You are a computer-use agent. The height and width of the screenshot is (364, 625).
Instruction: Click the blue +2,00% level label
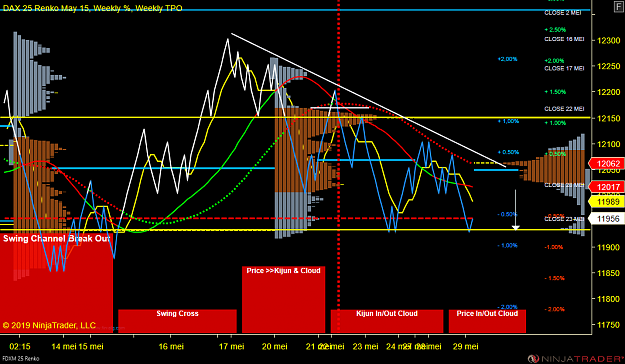pyautogui.click(x=507, y=59)
